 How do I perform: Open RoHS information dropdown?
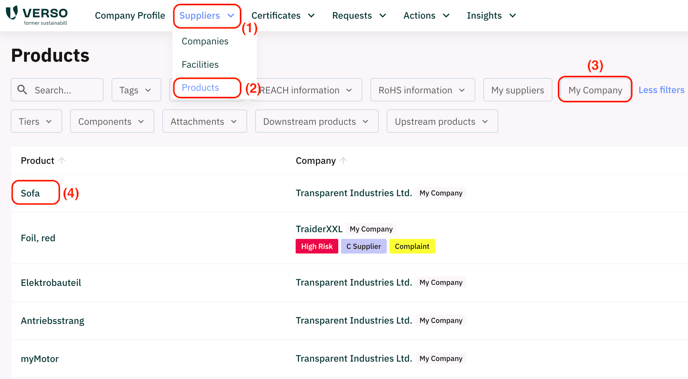[423, 90]
